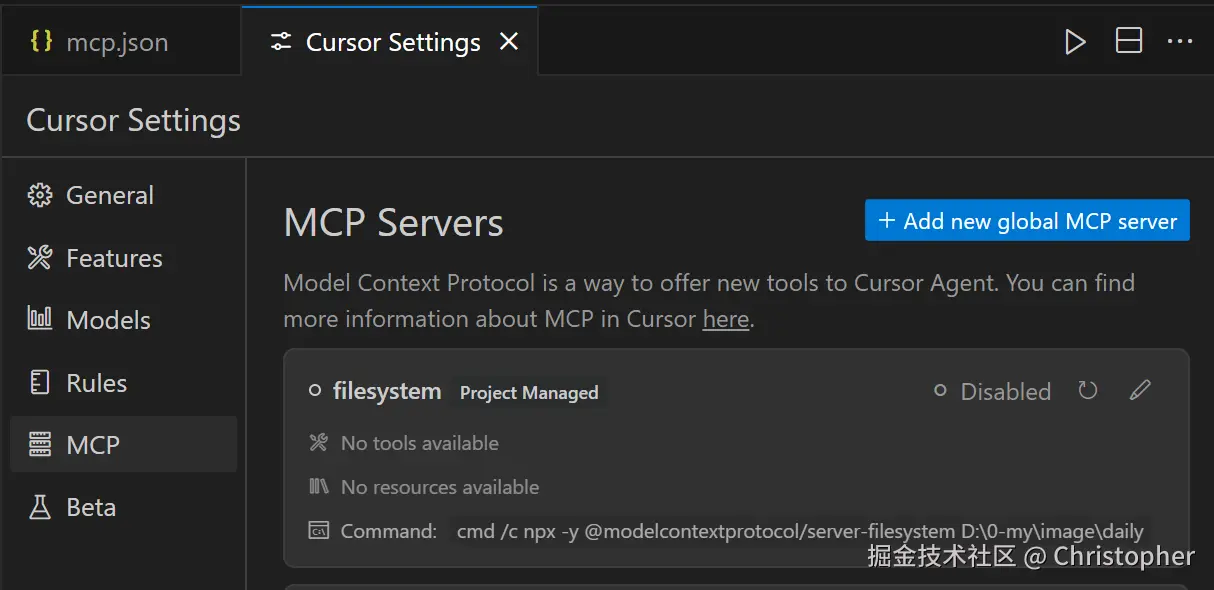The width and height of the screenshot is (1214, 590).
Task: Click the split editor layout icon
Action: tap(1129, 42)
